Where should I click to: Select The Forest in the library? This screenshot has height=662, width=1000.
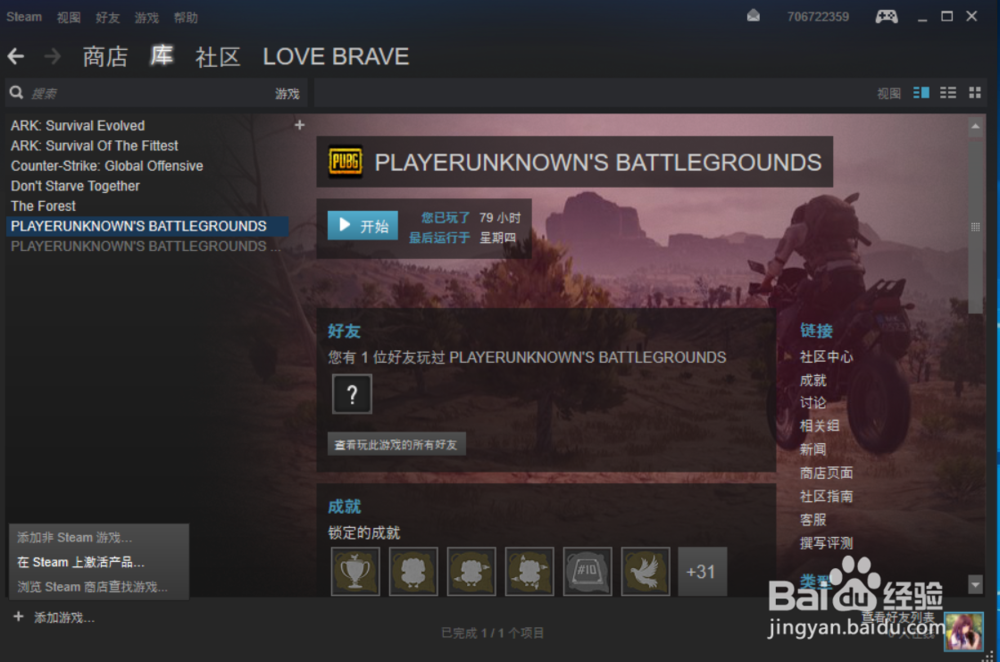43,206
